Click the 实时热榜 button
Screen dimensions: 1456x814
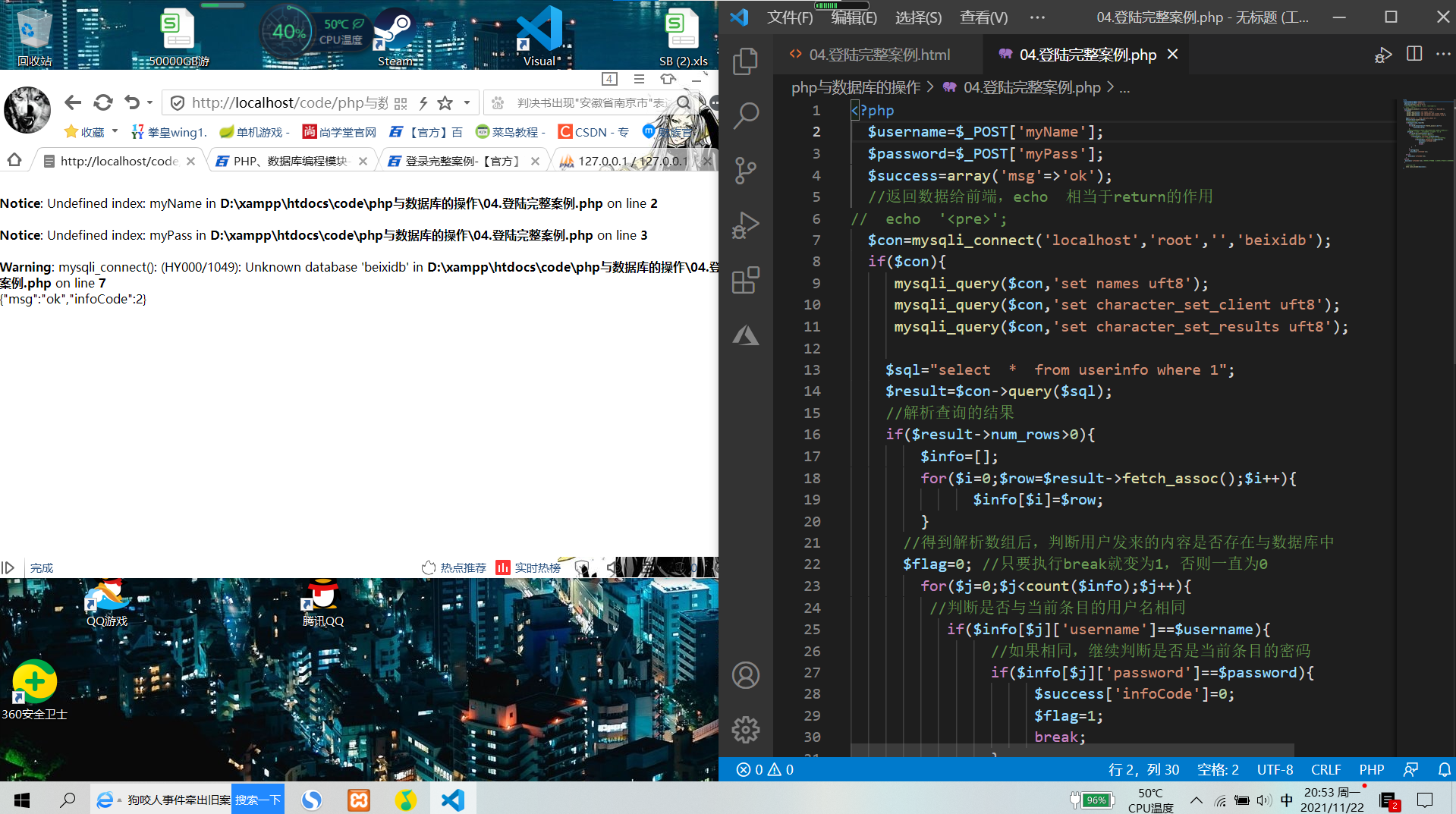528,567
